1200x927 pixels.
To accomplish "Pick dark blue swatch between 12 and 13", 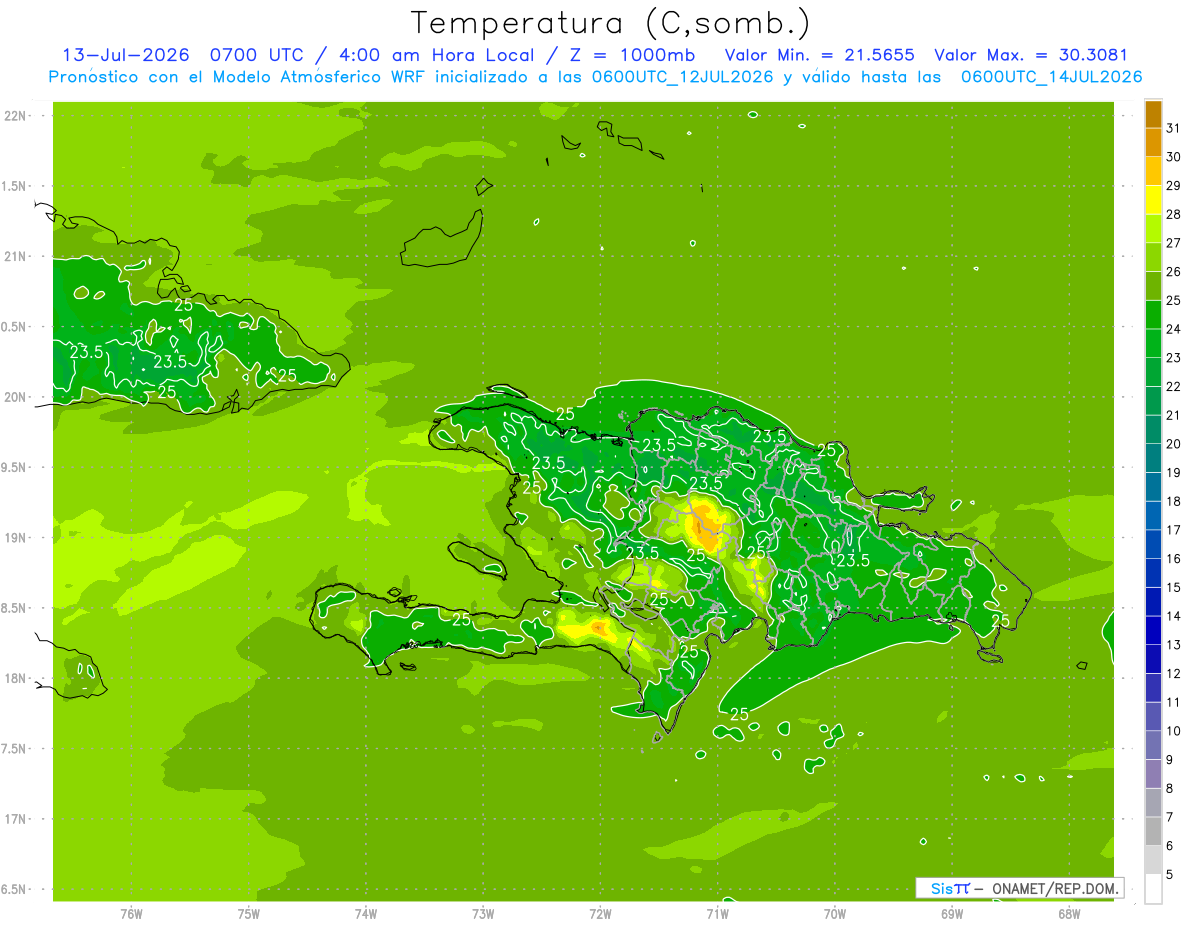I will [1153, 660].
